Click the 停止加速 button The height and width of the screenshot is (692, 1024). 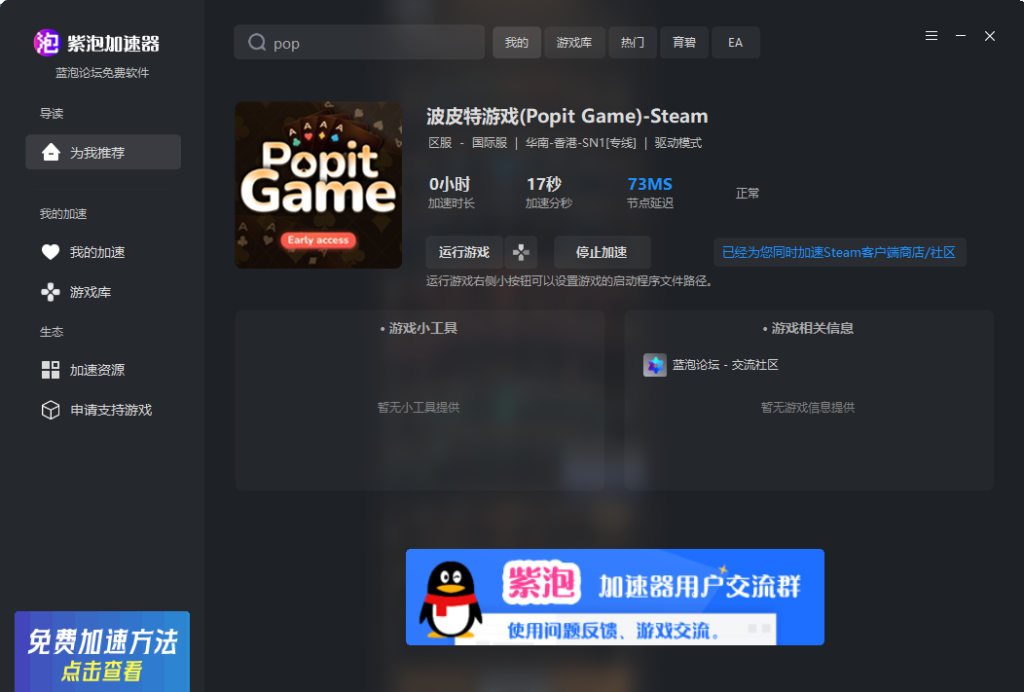pos(602,252)
